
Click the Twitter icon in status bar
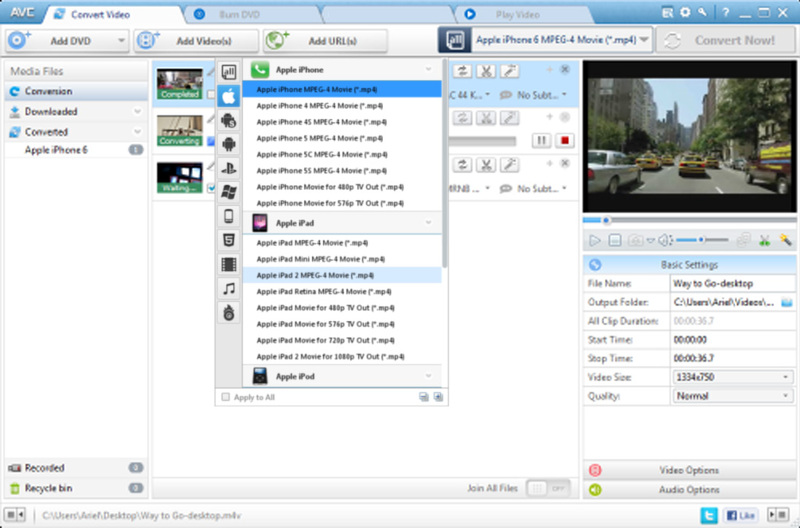(709, 515)
